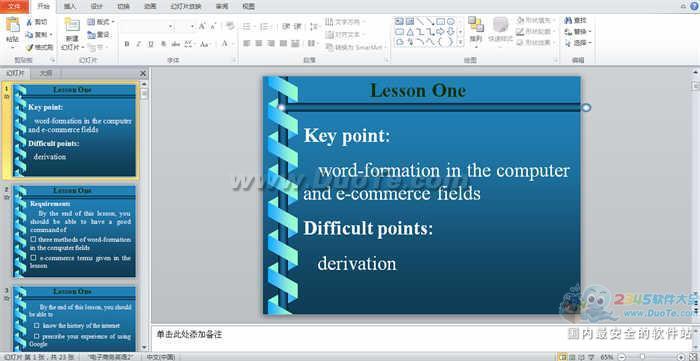Open the 视图 (View) ribbon tab
Screen dimensions: 700x361
coord(248,6)
